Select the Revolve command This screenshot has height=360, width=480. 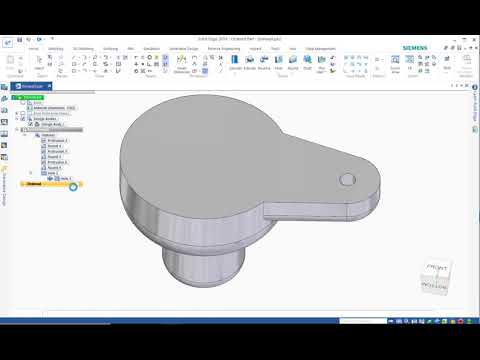click(x=264, y=63)
